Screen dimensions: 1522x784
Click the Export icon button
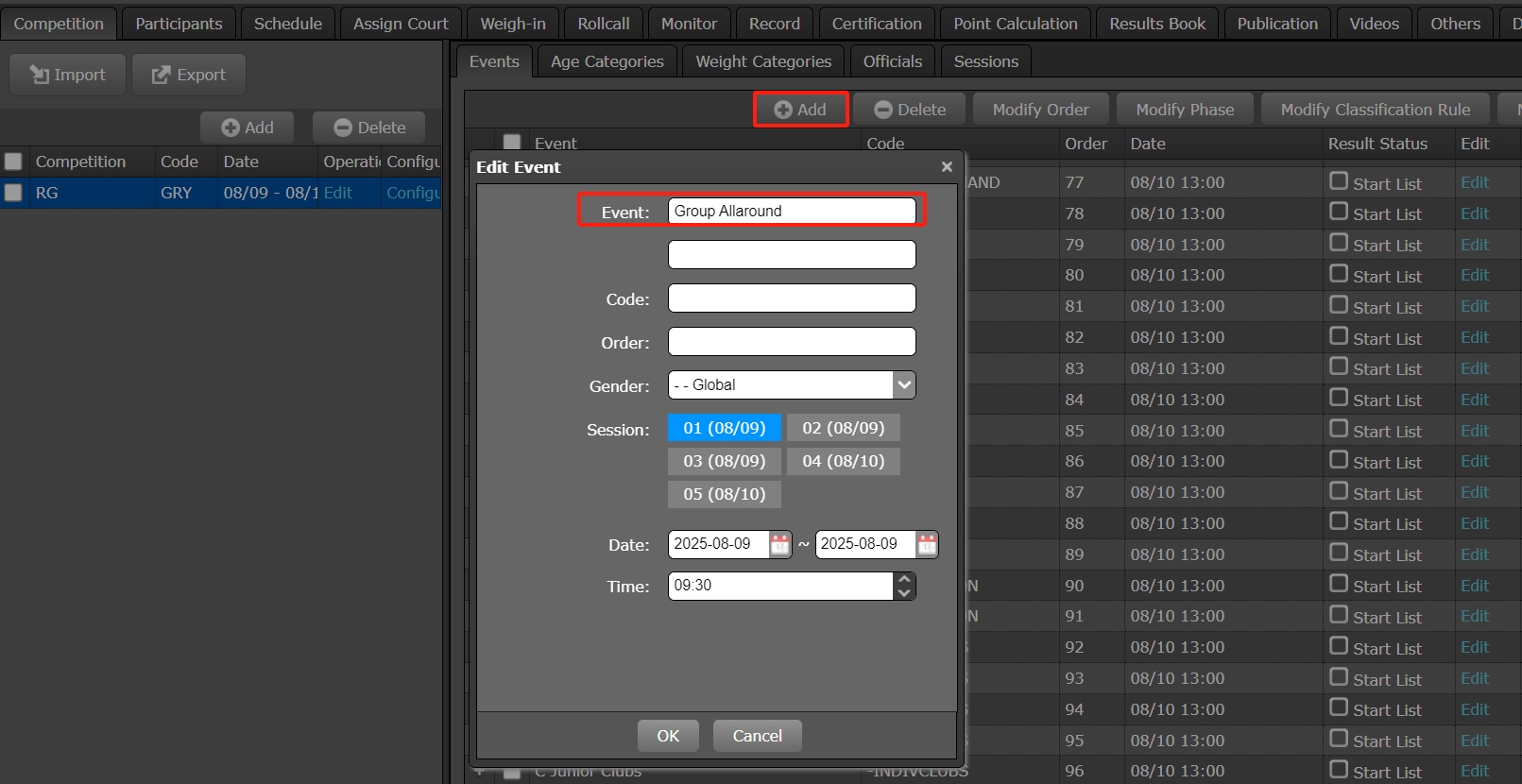point(189,75)
